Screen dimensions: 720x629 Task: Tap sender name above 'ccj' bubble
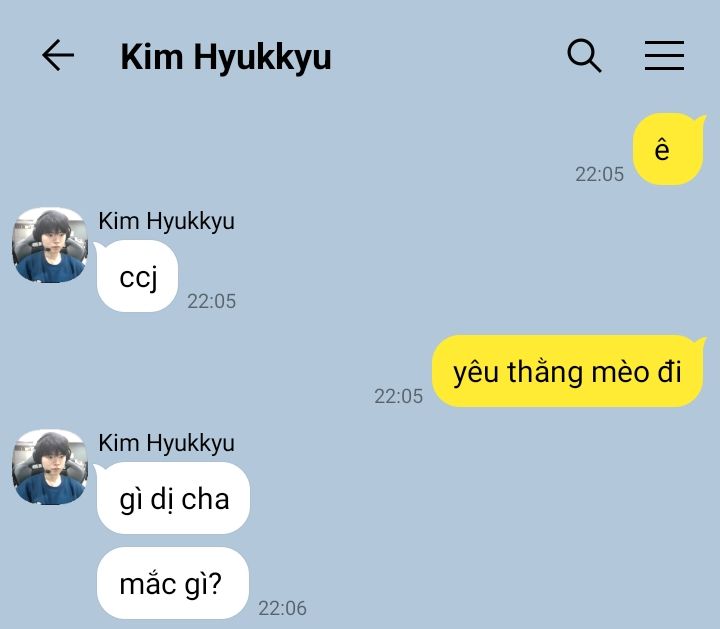[x=166, y=221]
